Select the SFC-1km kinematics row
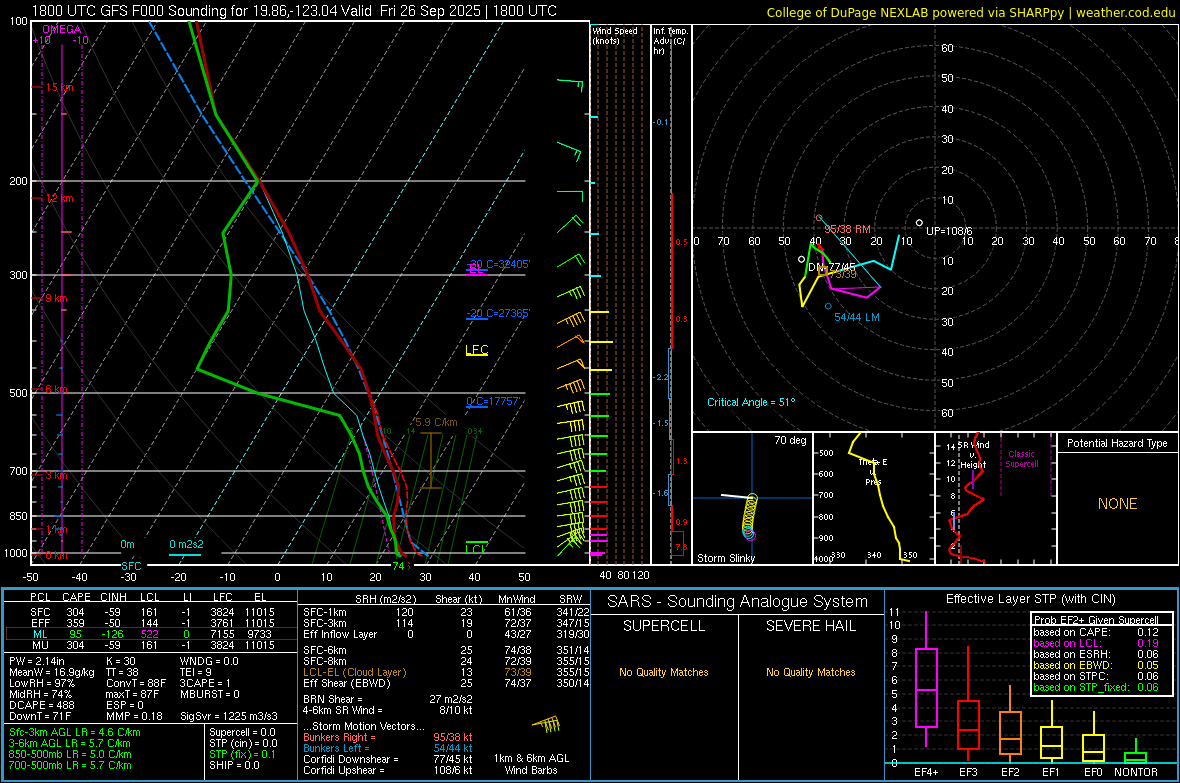This screenshot has height=783, width=1180. [x=446, y=612]
